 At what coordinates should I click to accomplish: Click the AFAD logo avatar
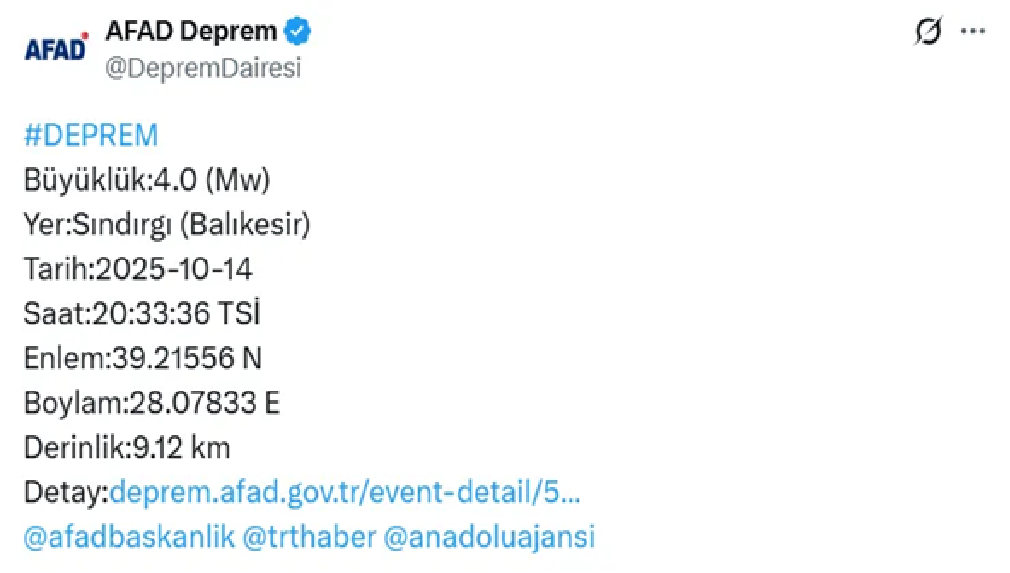tap(55, 48)
